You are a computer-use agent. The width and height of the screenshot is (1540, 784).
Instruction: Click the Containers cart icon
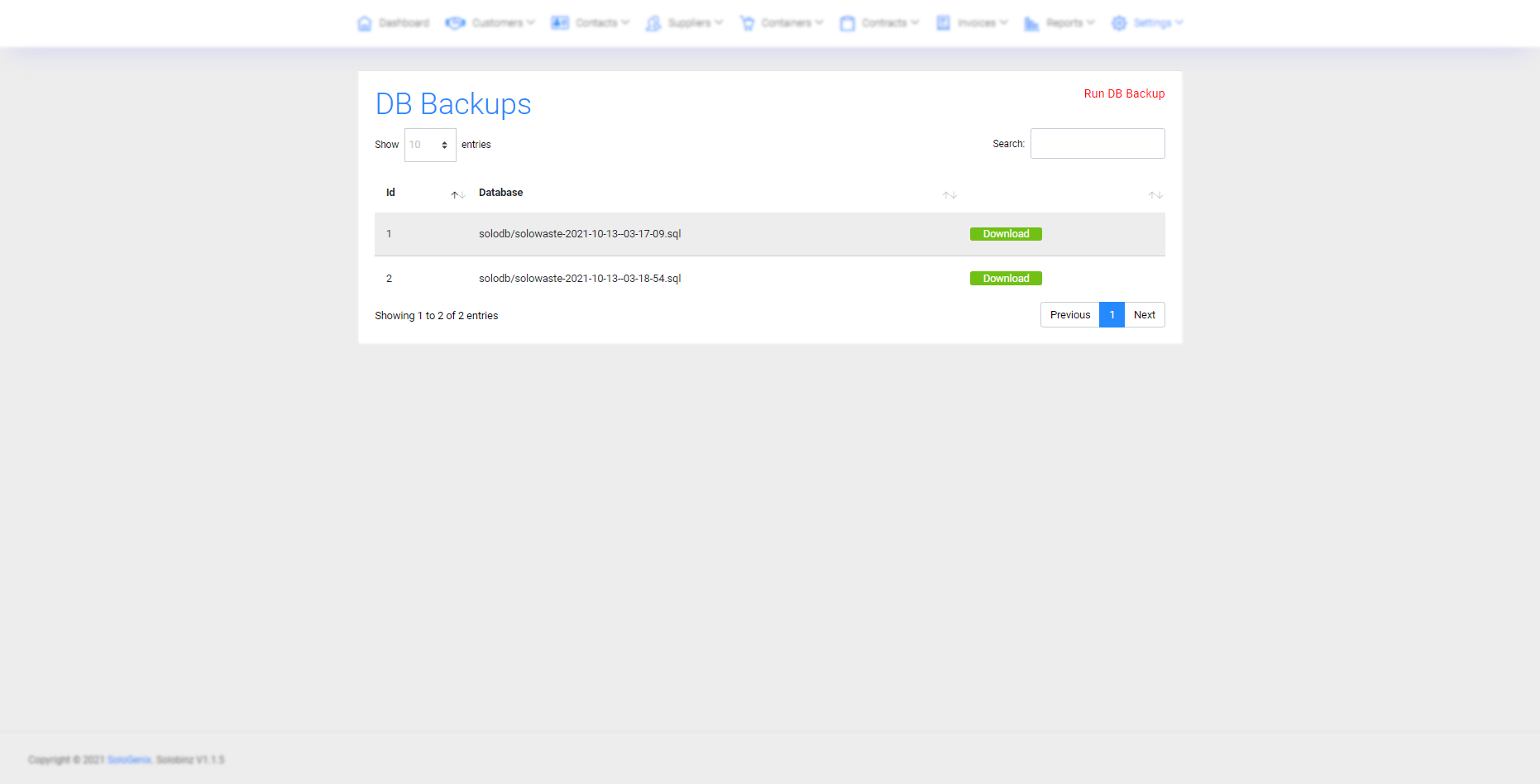point(747,23)
